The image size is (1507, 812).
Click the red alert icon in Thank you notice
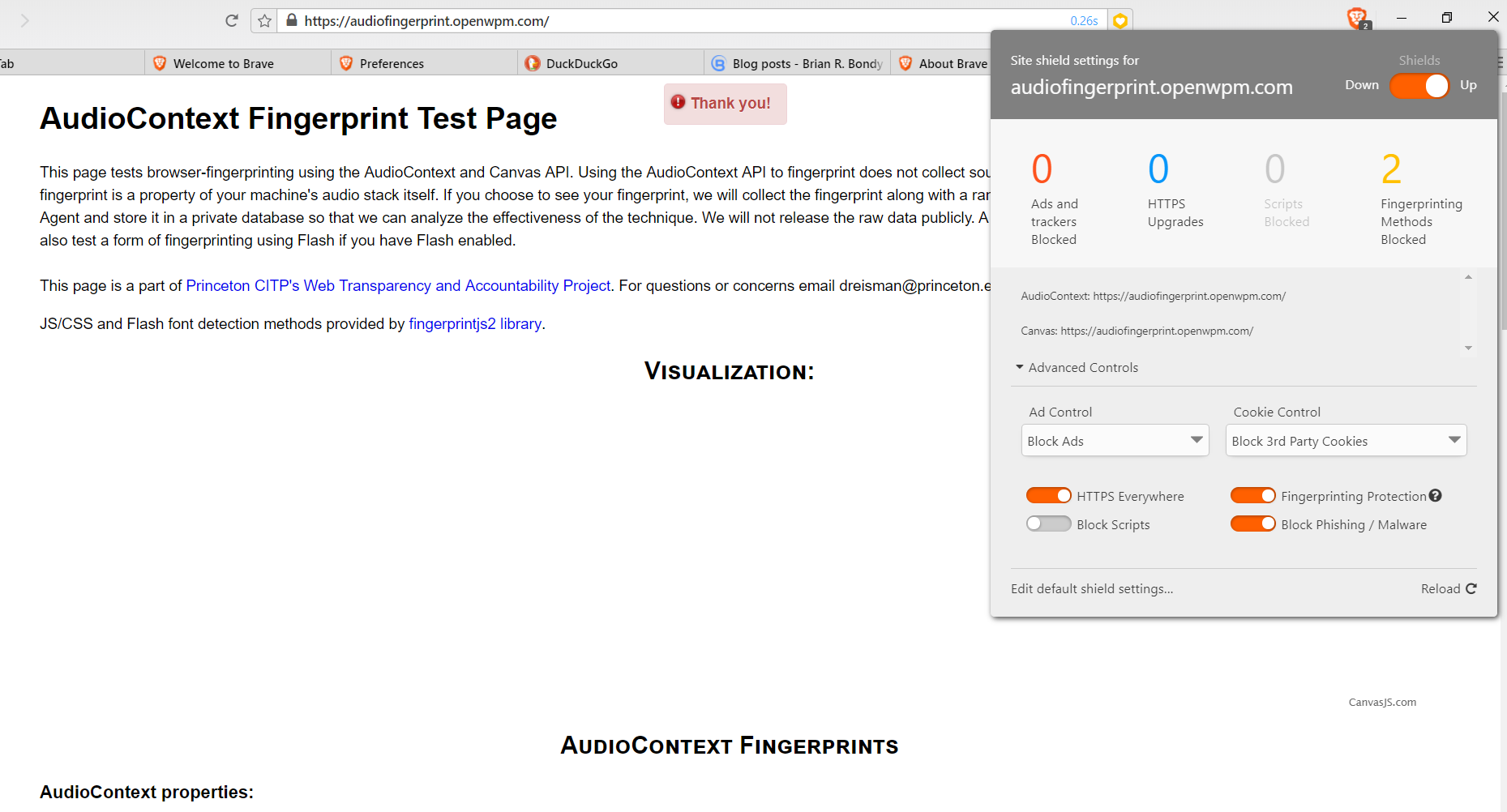point(679,102)
